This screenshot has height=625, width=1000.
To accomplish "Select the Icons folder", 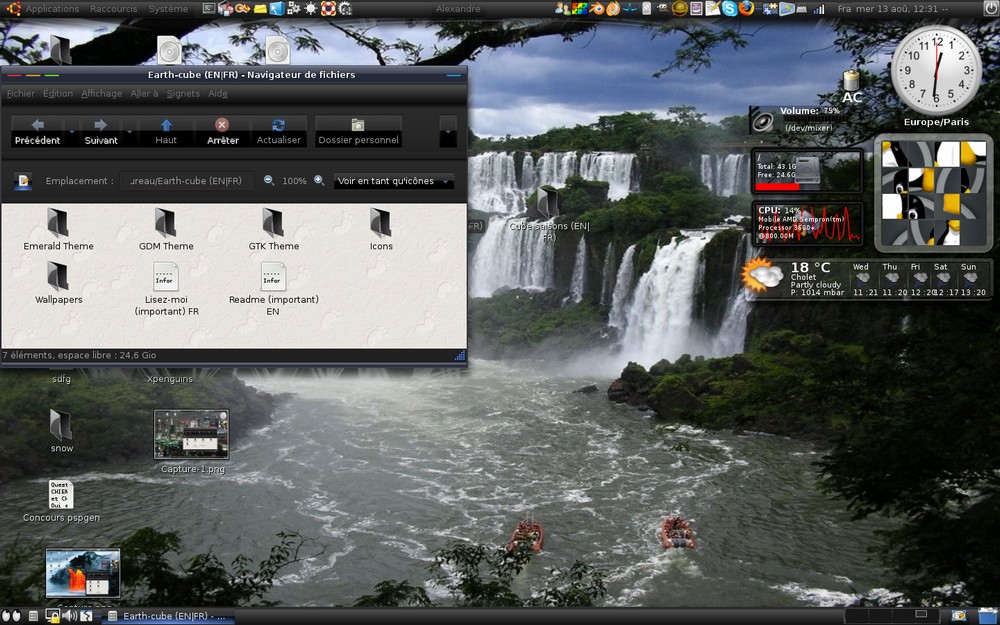I will tap(381, 230).
